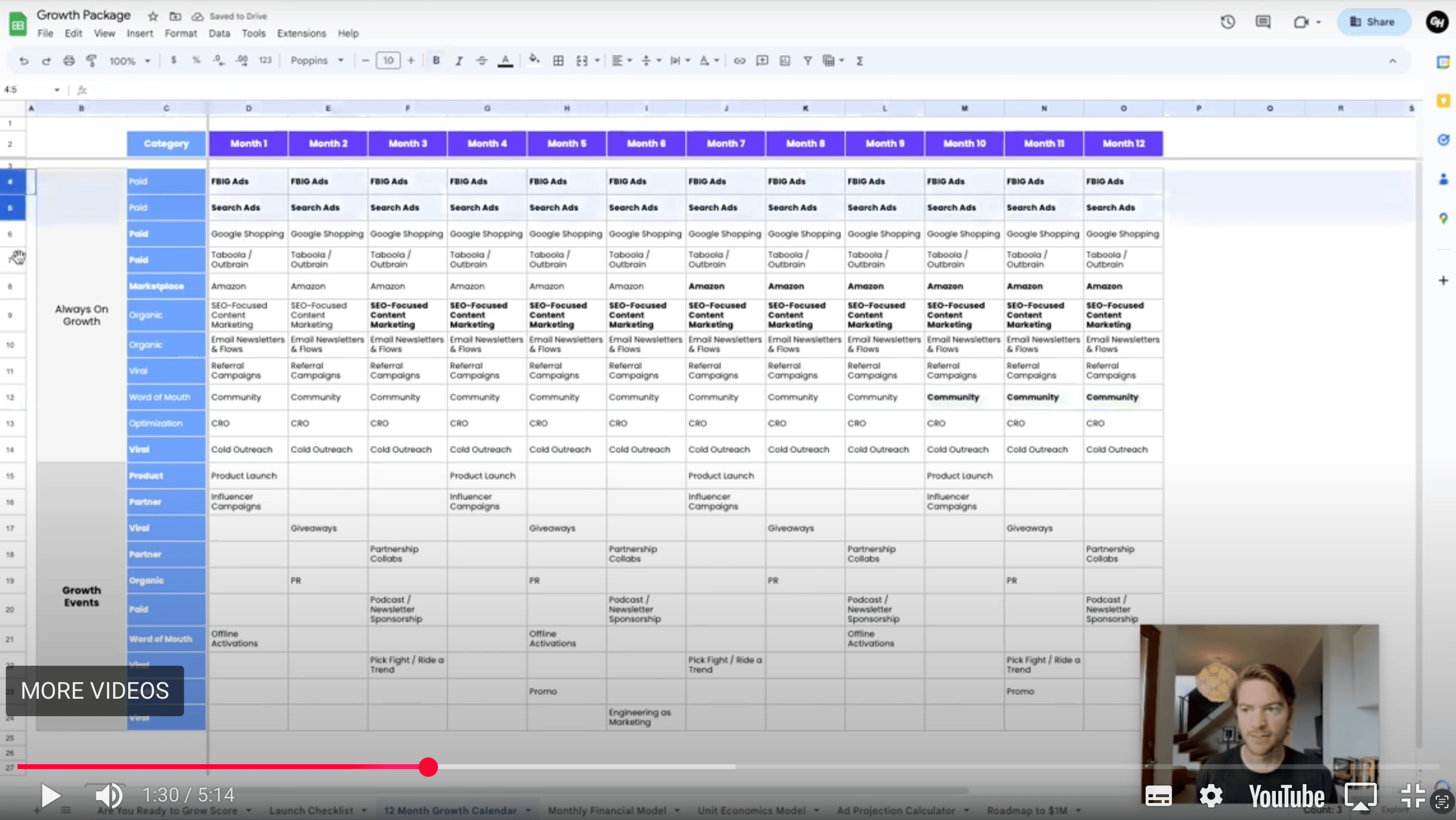The height and width of the screenshot is (820, 1456).
Task: Click the Insert chart icon
Action: pyautogui.click(x=785, y=61)
